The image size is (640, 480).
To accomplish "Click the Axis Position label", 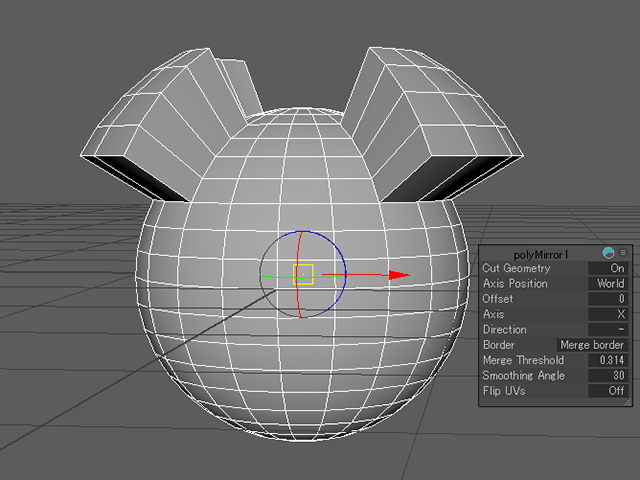I will 515,283.
